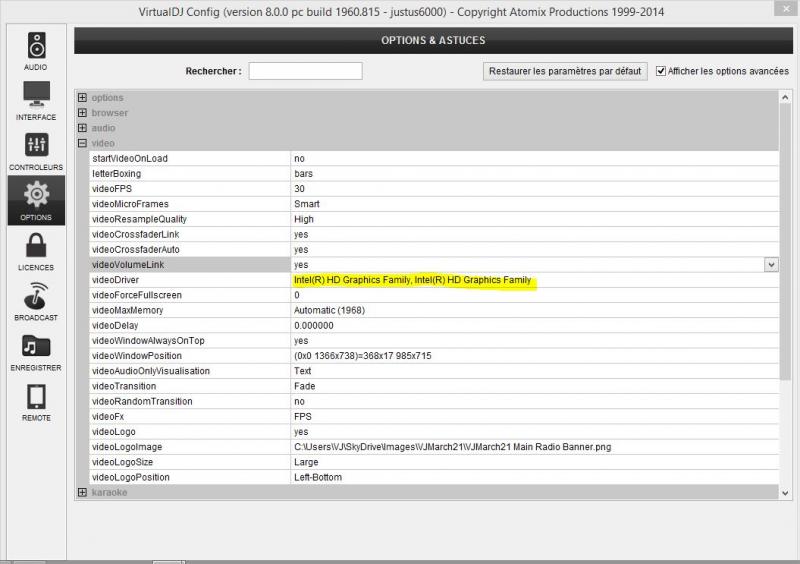The image size is (800, 564).
Task: Open the Enregistrer music folder icon
Action: [x=36, y=346]
